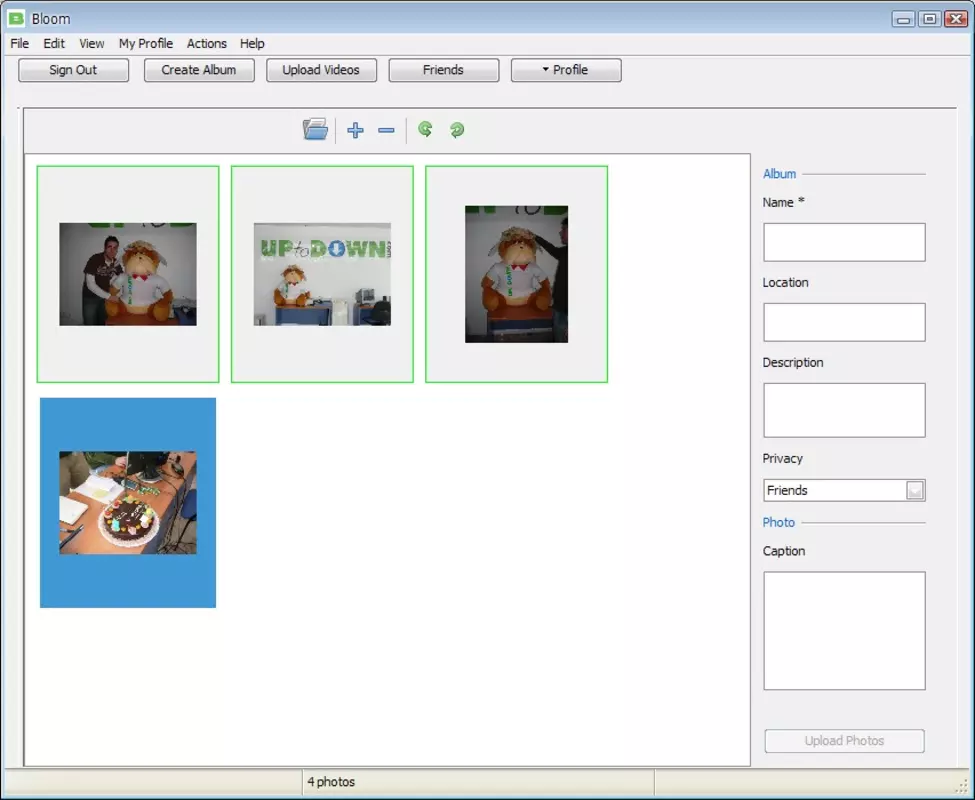
Task: Open the Privacy combo box set to Friends
Action: [x=844, y=490]
